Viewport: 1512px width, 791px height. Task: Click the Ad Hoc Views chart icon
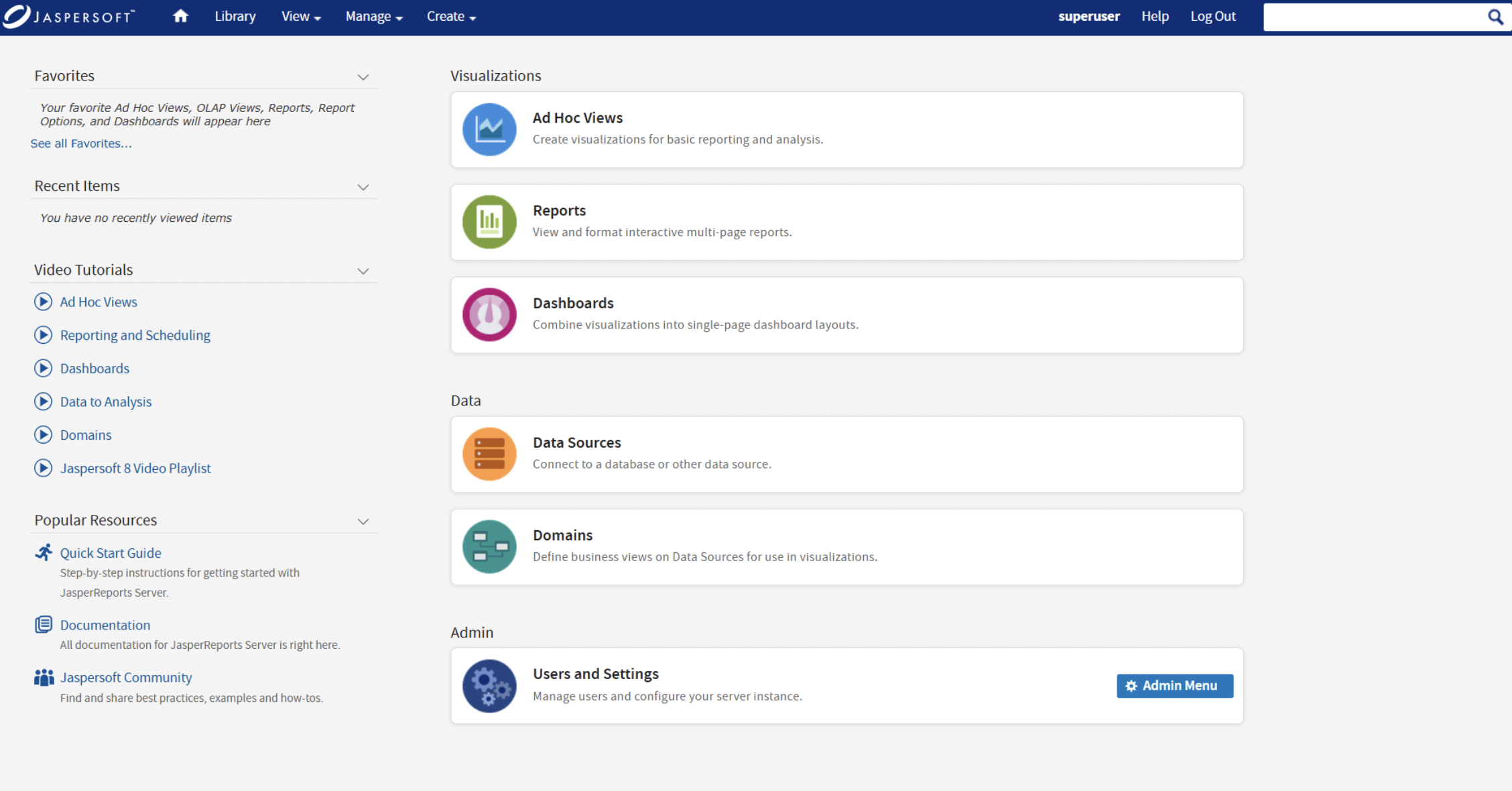(489, 129)
